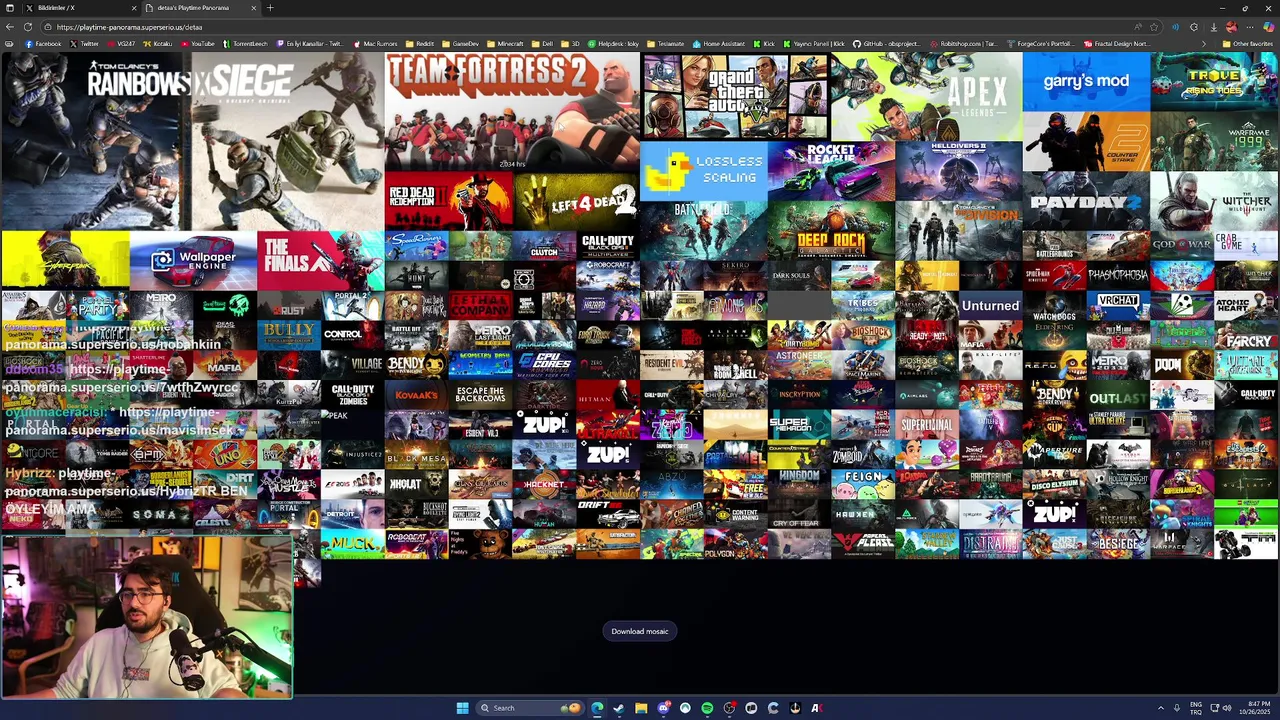Select the Besiege tile
This screenshot has width=1280, height=720.
pyautogui.click(x=1118, y=545)
